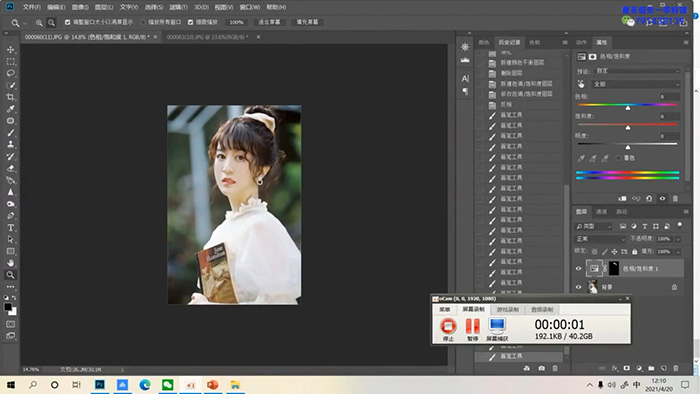
Task: Lock all attributes padlock in Layers panel
Action: pyautogui.click(x=634, y=252)
